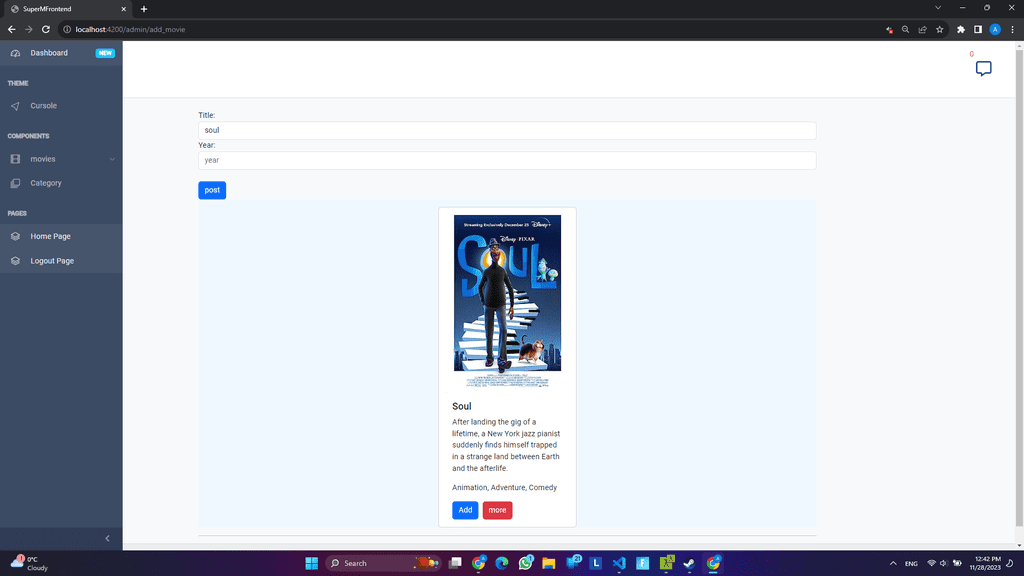
Task: Open a new browser tab
Action: pos(144,9)
